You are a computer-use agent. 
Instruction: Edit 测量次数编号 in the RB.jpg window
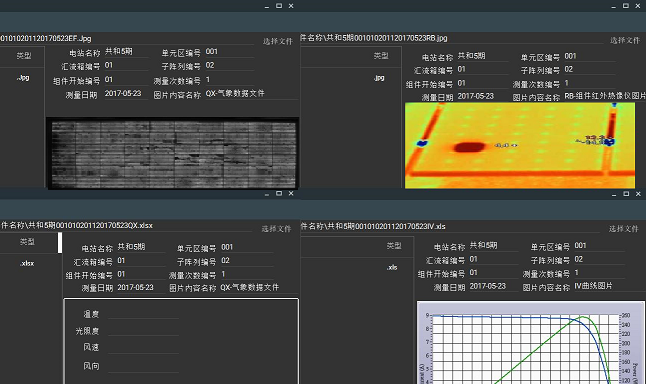click(589, 83)
